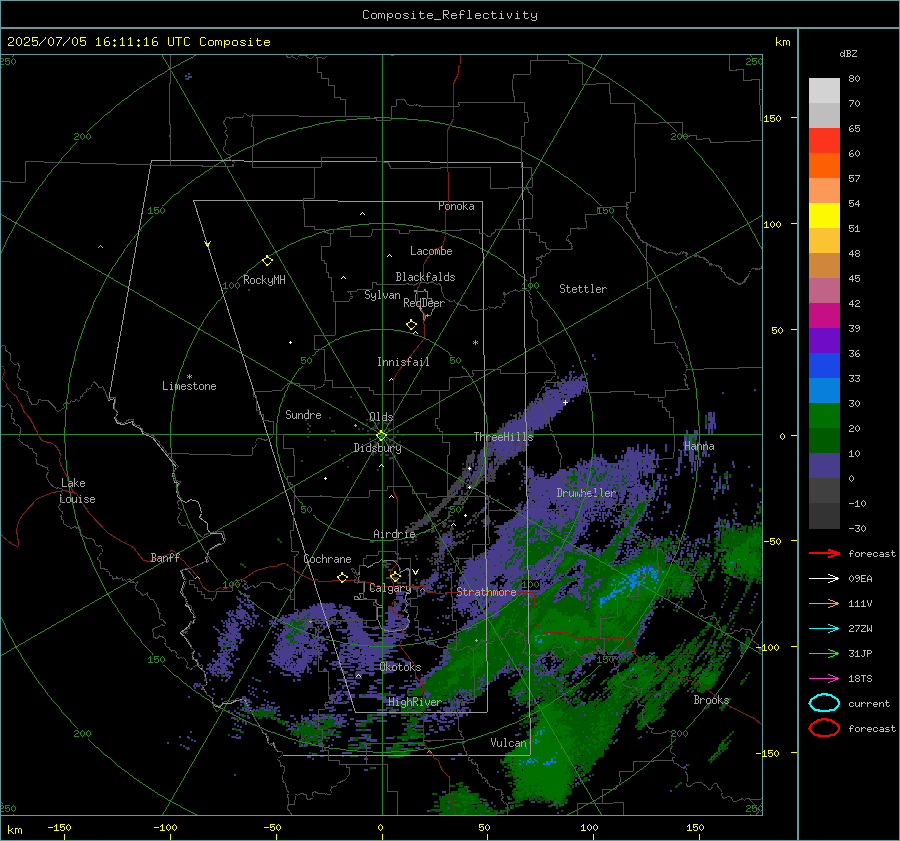Click the ThreeHills city label
900x841 pixels.
tap(503, 437)
